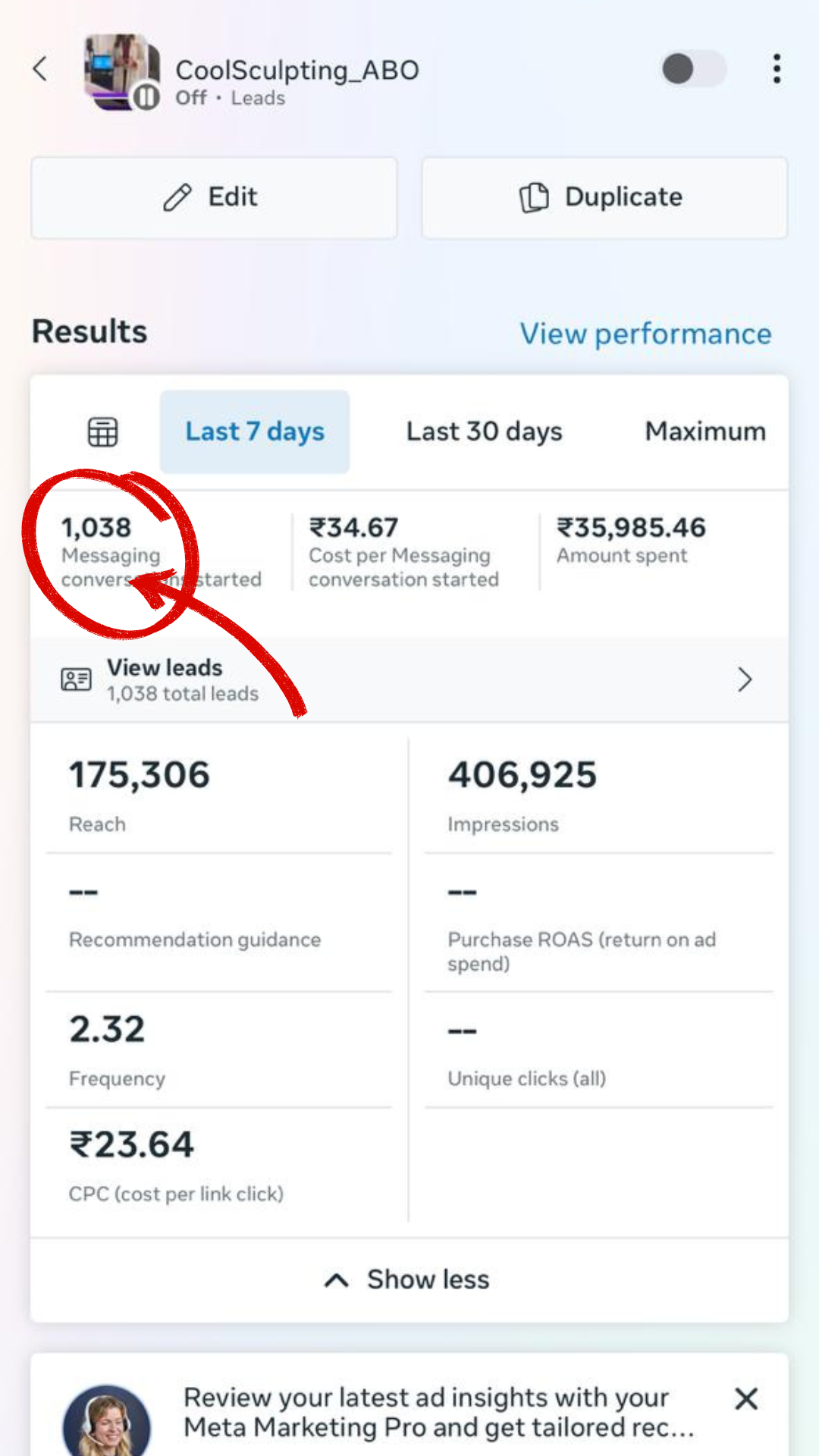Tap the Edit campaign button
The width and height of the screenshot is (819, 1456).
[x=214, y=198]
